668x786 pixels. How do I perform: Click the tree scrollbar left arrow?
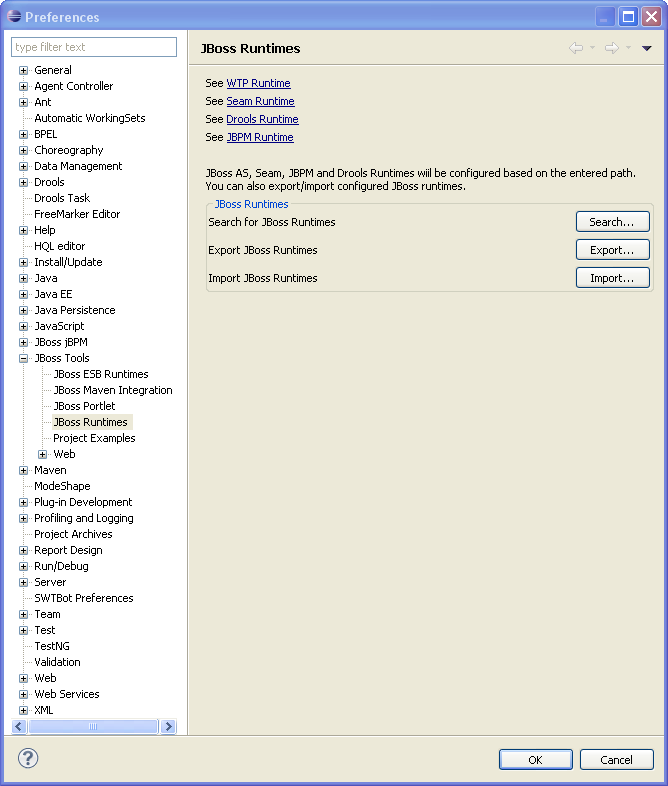[x=19, y=726]
